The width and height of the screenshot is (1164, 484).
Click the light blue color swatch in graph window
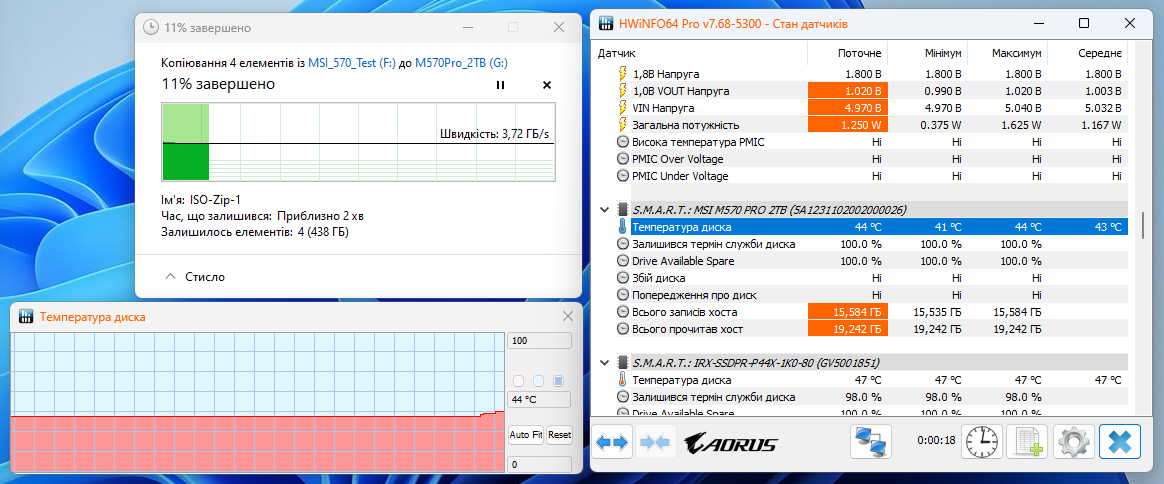pos(539,381)
